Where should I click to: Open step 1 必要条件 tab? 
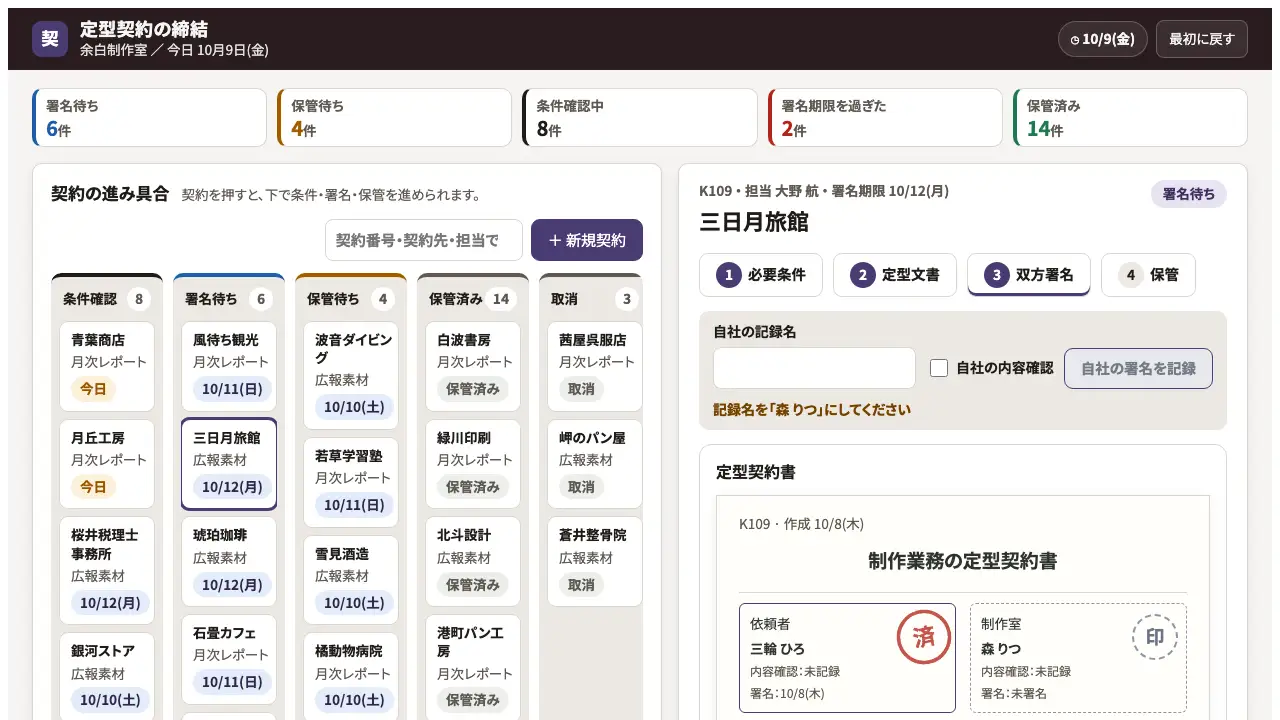pyautogui.click(x=761, y=275)
